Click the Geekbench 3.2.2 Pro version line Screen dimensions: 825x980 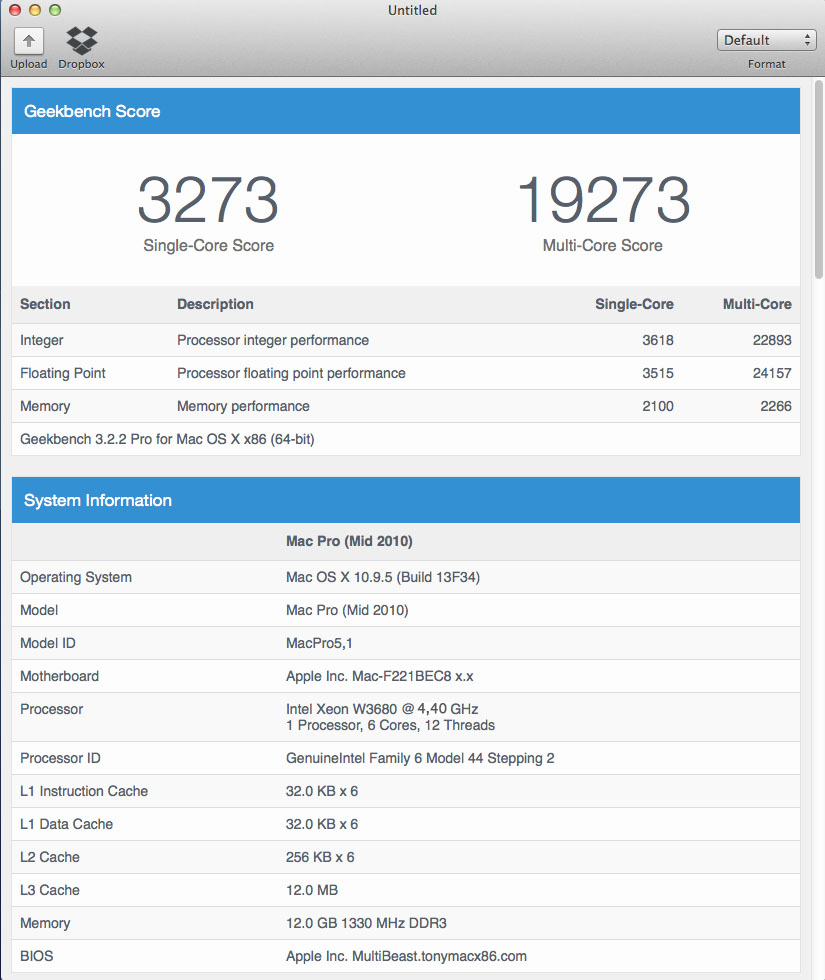167,439
